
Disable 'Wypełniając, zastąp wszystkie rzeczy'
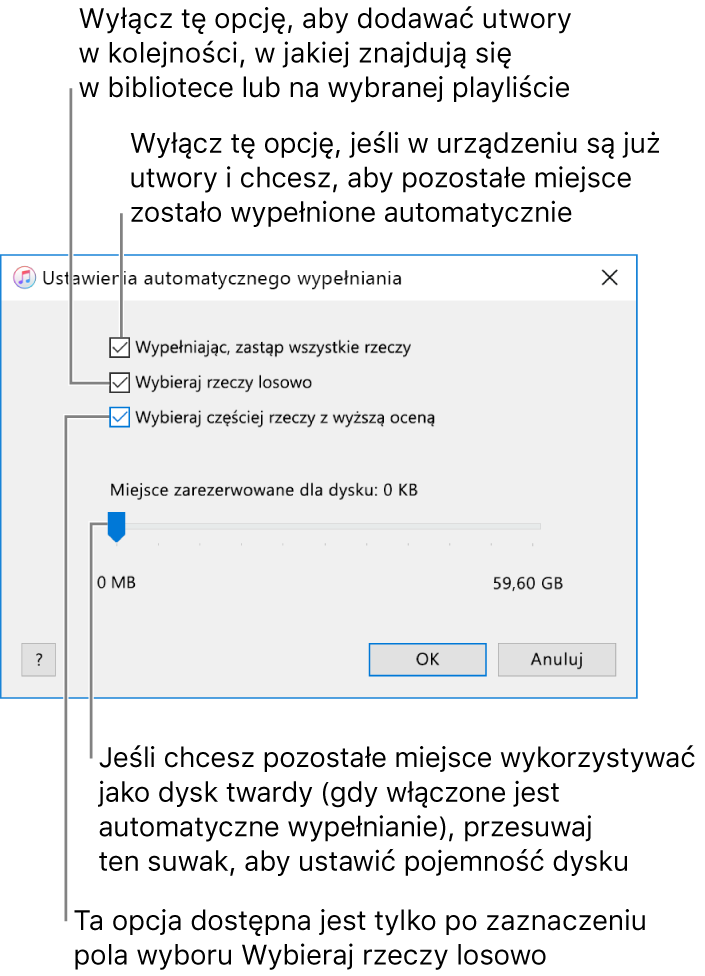click(120, 348)
